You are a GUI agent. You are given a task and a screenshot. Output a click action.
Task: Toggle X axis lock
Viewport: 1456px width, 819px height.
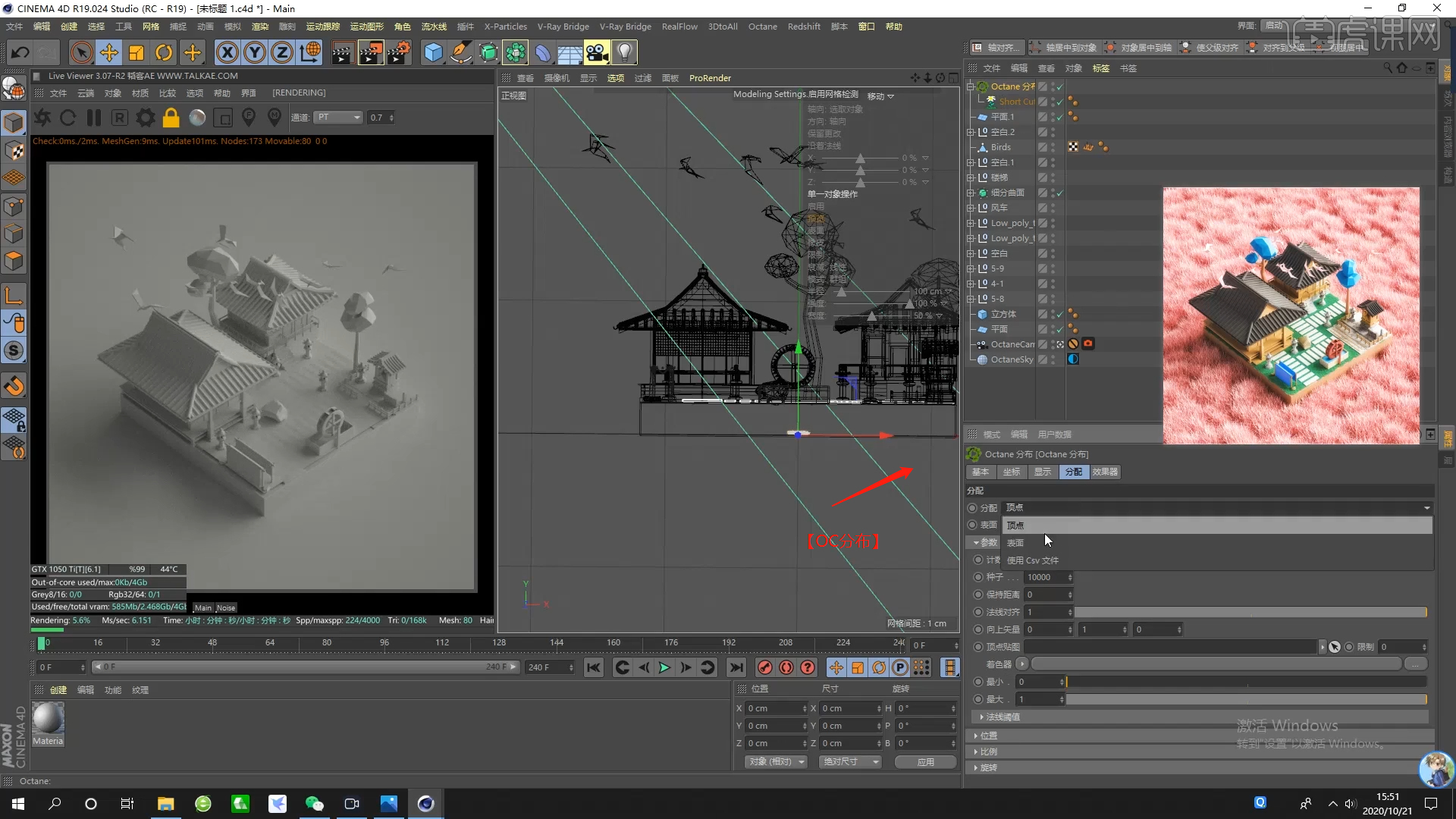point(227,52)
